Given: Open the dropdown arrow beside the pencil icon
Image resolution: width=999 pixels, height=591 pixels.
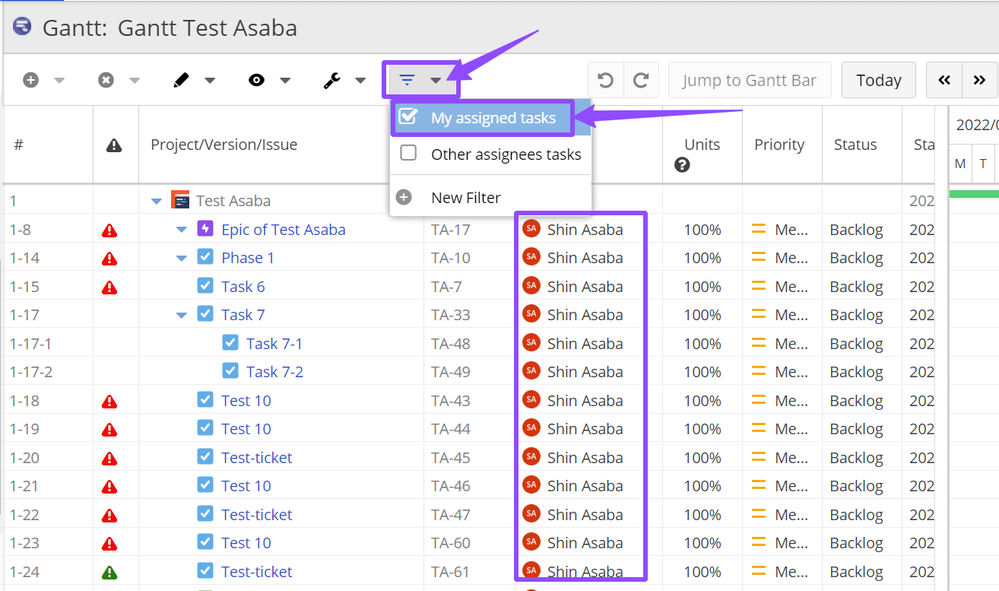Looking at the screenshot, I should tap(210, 80).
